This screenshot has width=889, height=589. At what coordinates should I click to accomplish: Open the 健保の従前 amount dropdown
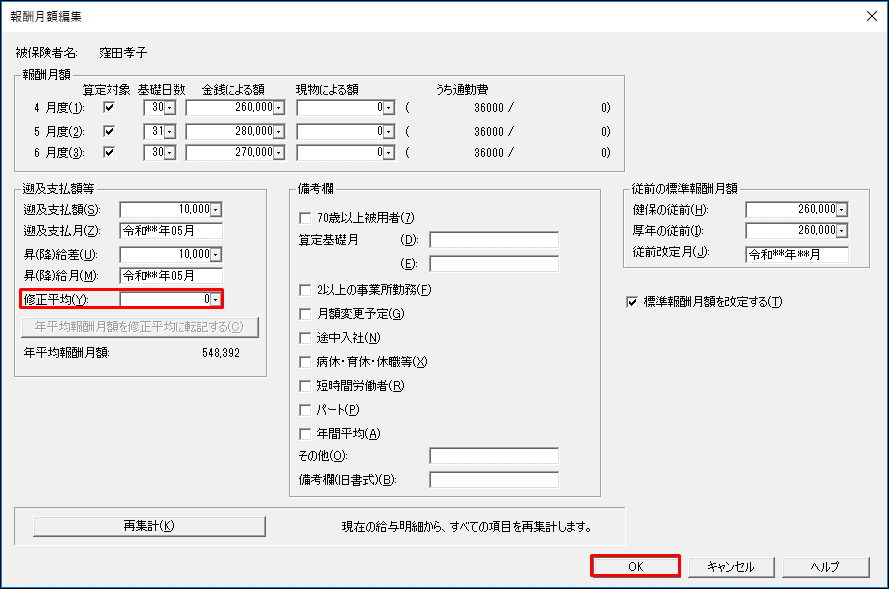[x=841, y=209]
